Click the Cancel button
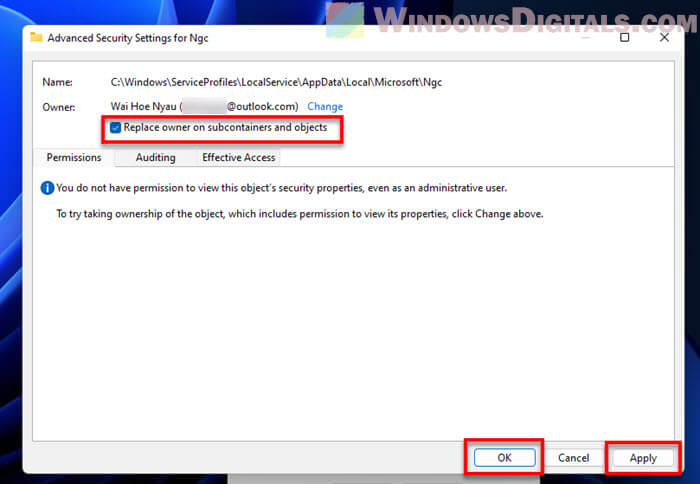700x484 pixels. [574, 458]
